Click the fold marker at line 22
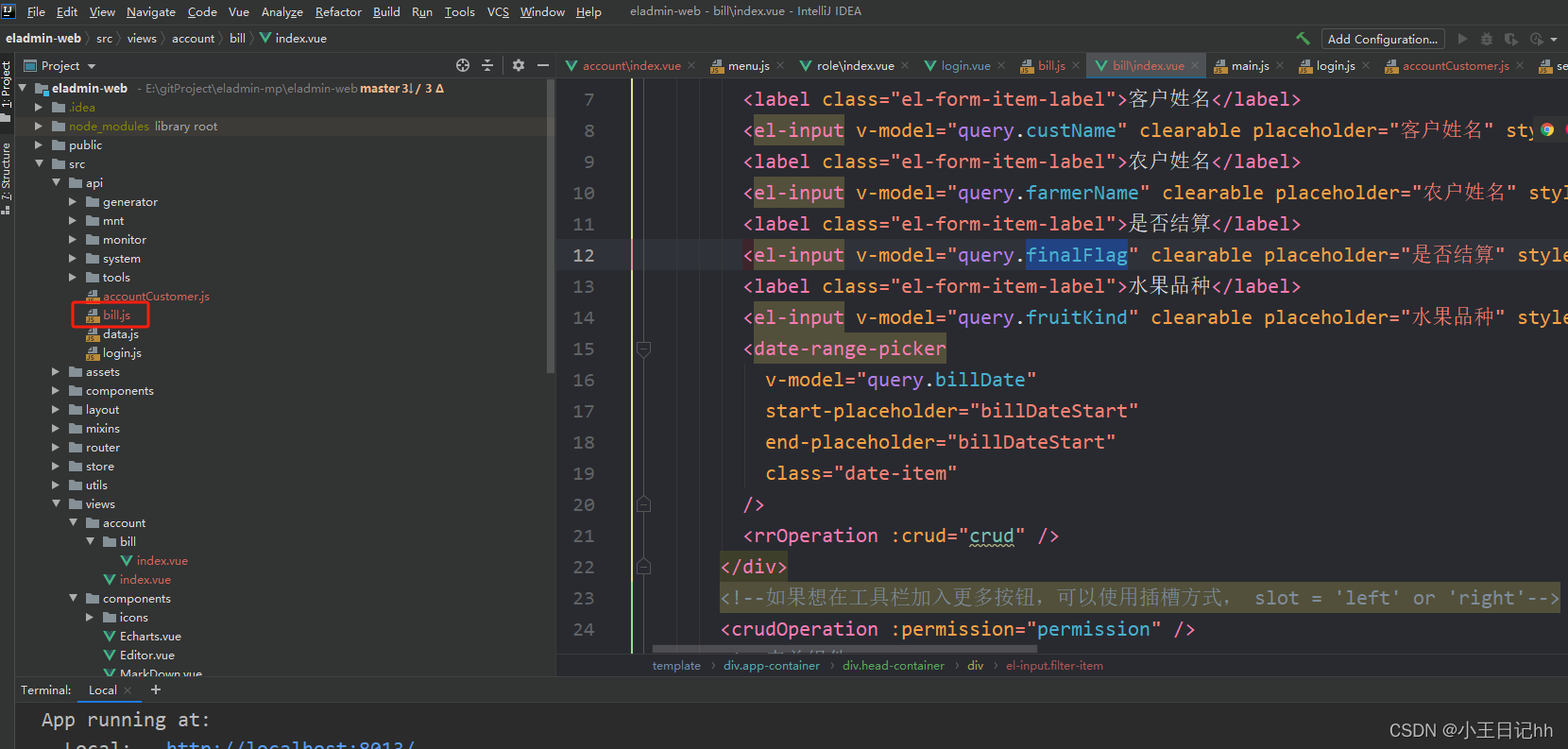 [x=643, y=567]
